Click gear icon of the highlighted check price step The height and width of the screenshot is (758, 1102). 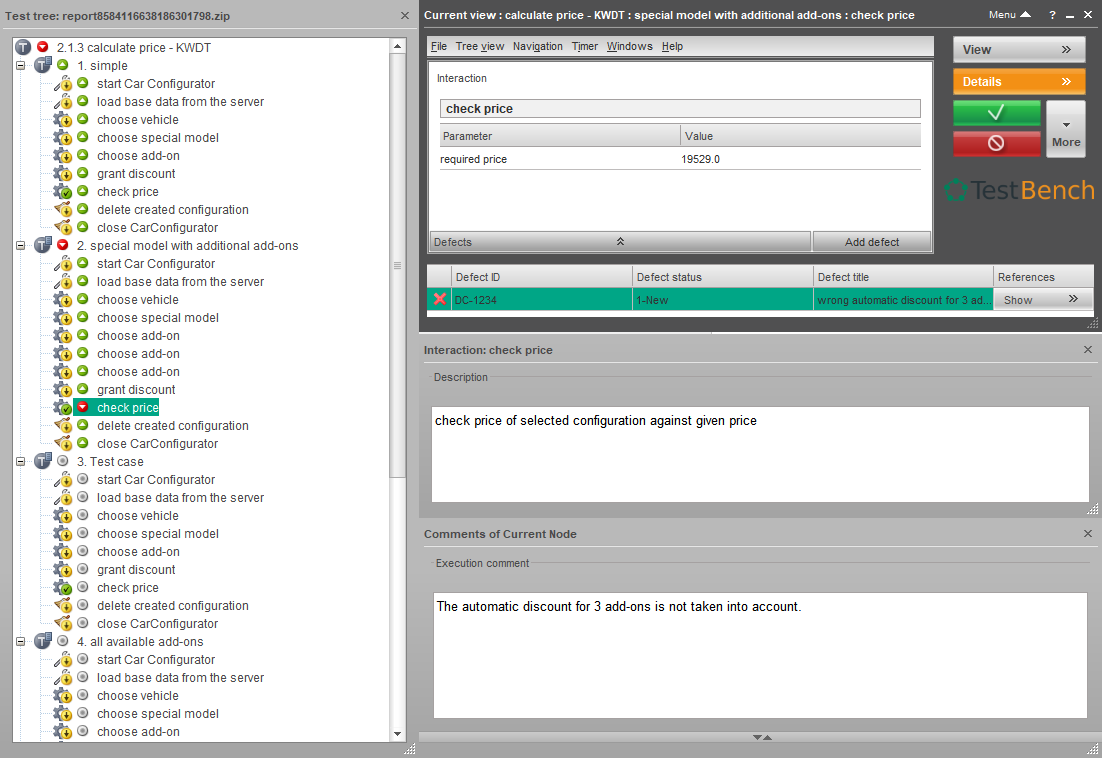click(63, 408)
